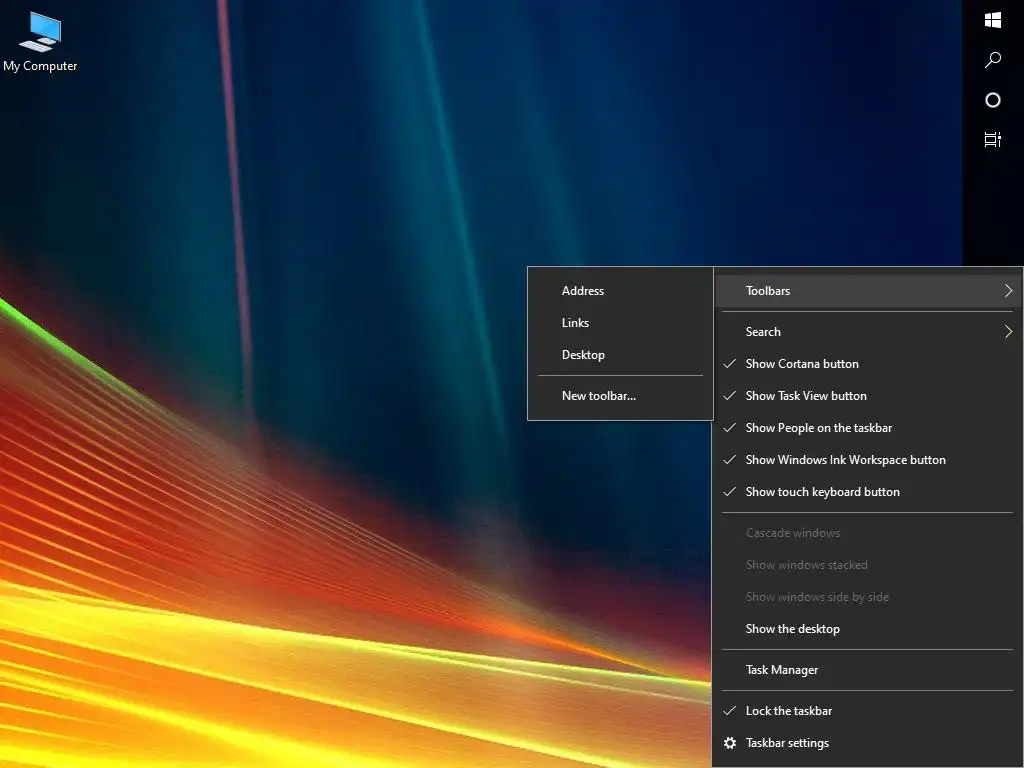
Task: Toggle Show Task View button
Action: pos(867,396)
